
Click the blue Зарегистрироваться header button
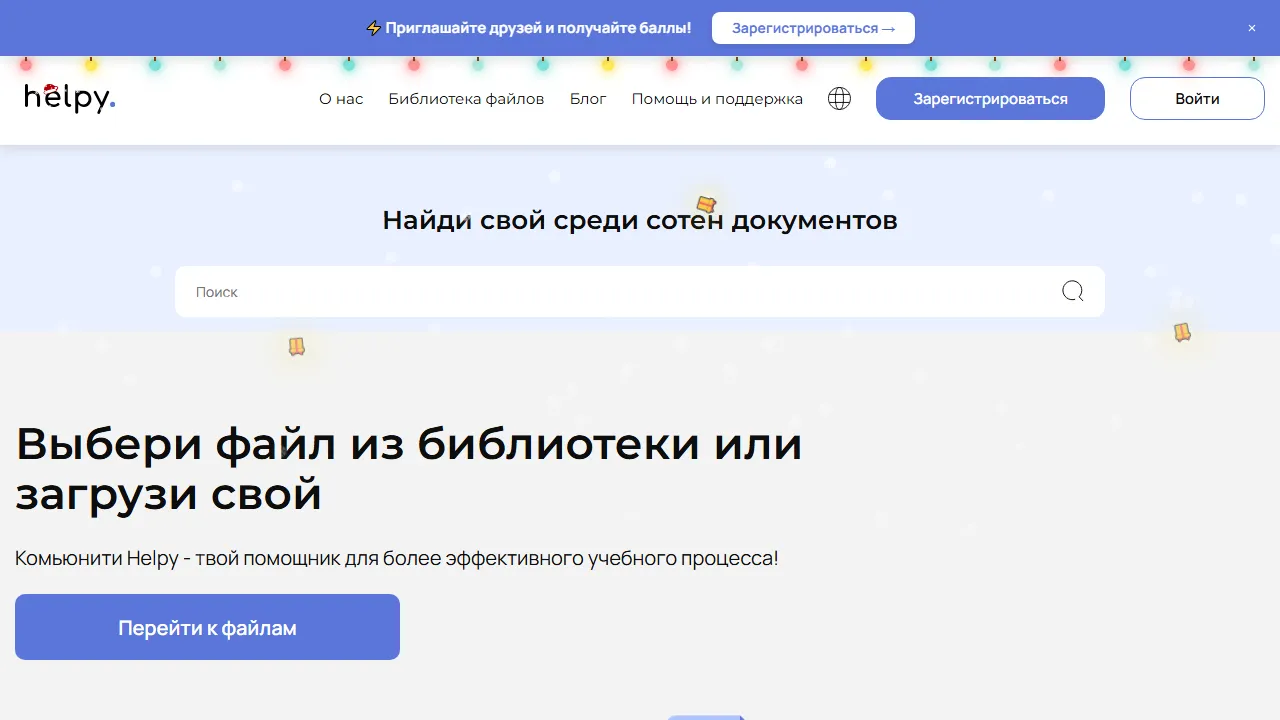(990, 98)
